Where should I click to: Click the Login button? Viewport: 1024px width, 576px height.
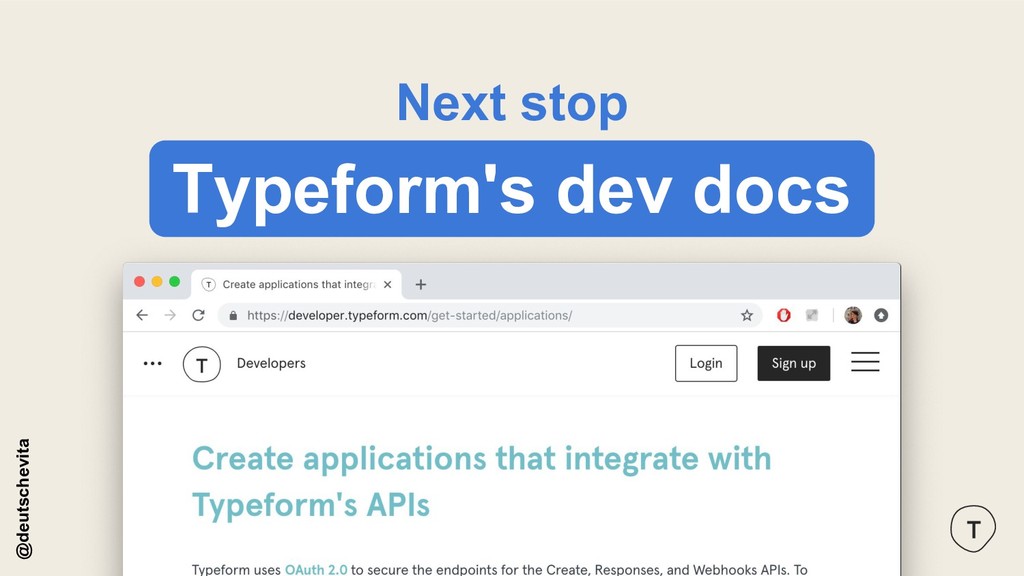706,363
